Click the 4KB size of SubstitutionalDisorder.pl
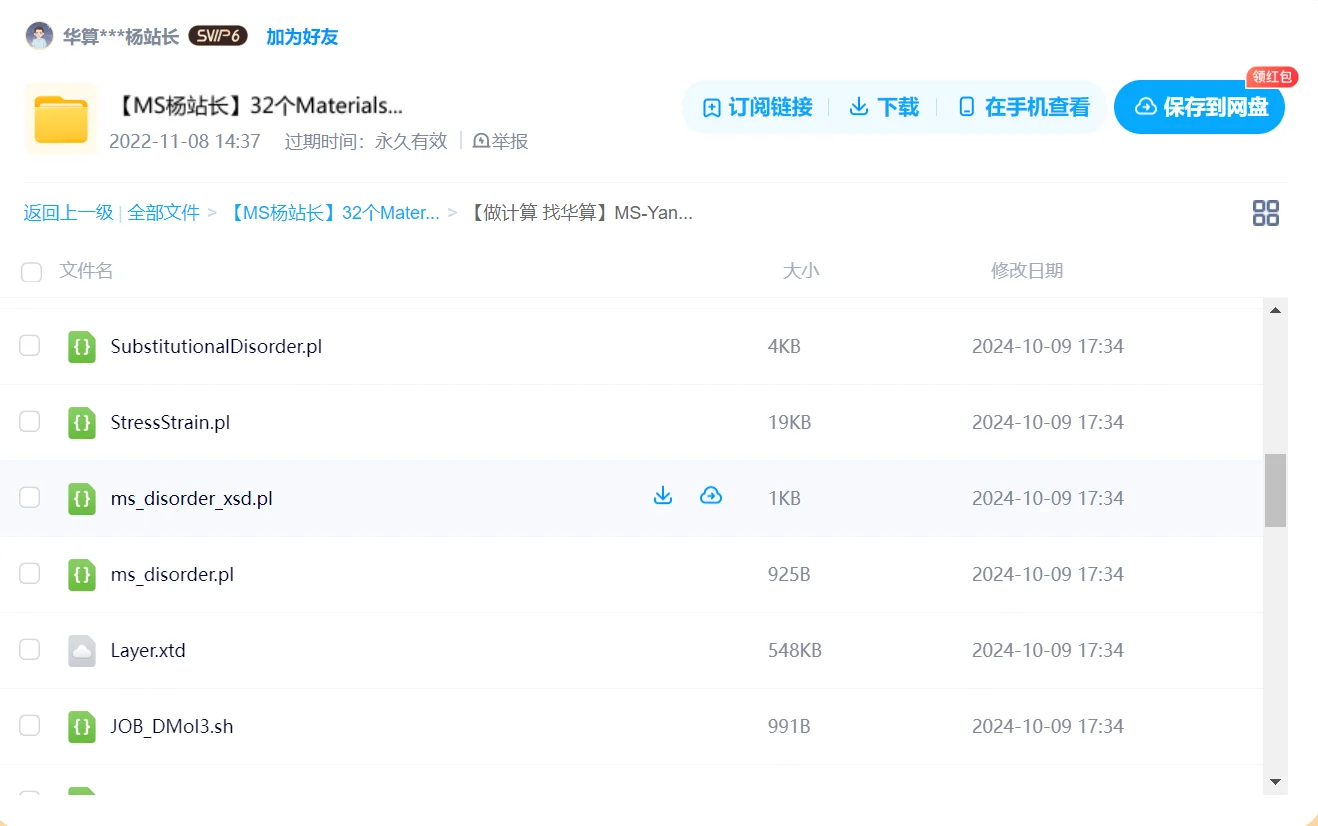The height and width of the screenshot is (826, 1318). (784, 346)
